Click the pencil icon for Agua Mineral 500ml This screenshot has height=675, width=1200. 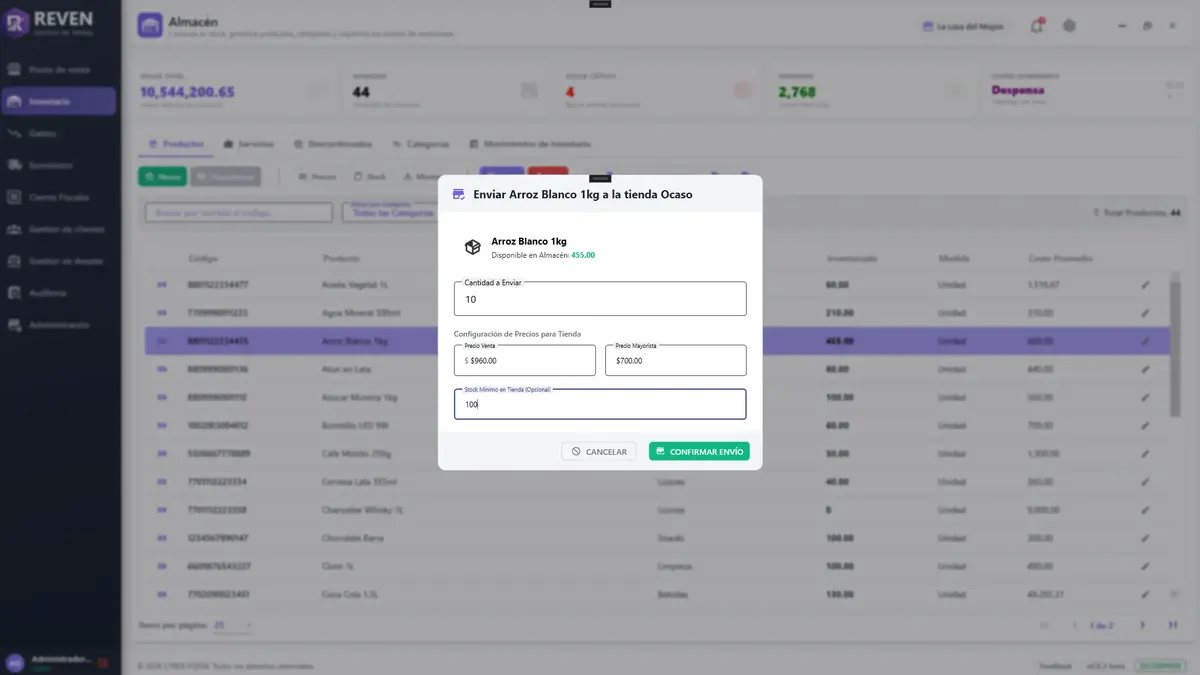[1145, 313]
